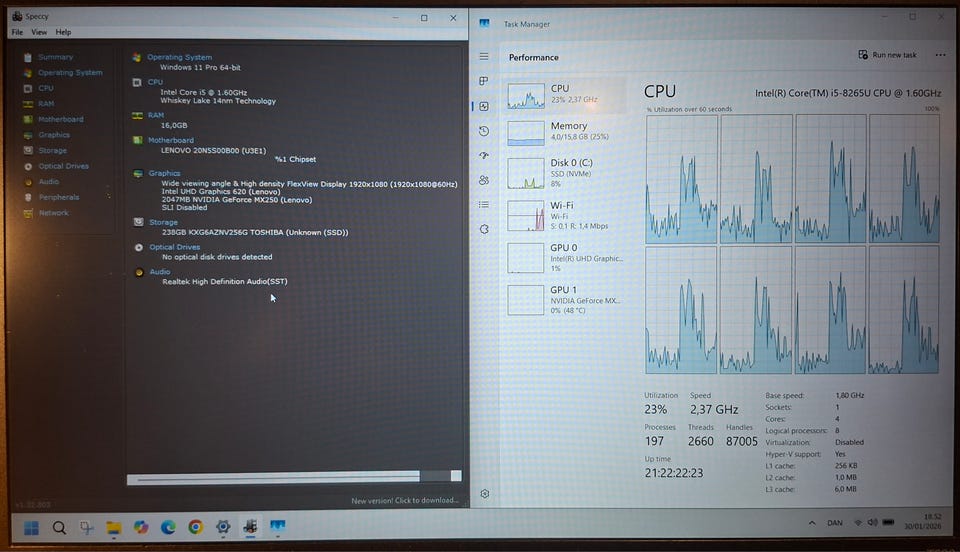Open File Explorer from taskbar
This screenshot has width=960, height=552.
pyautogui.click(x=114, y=528)
